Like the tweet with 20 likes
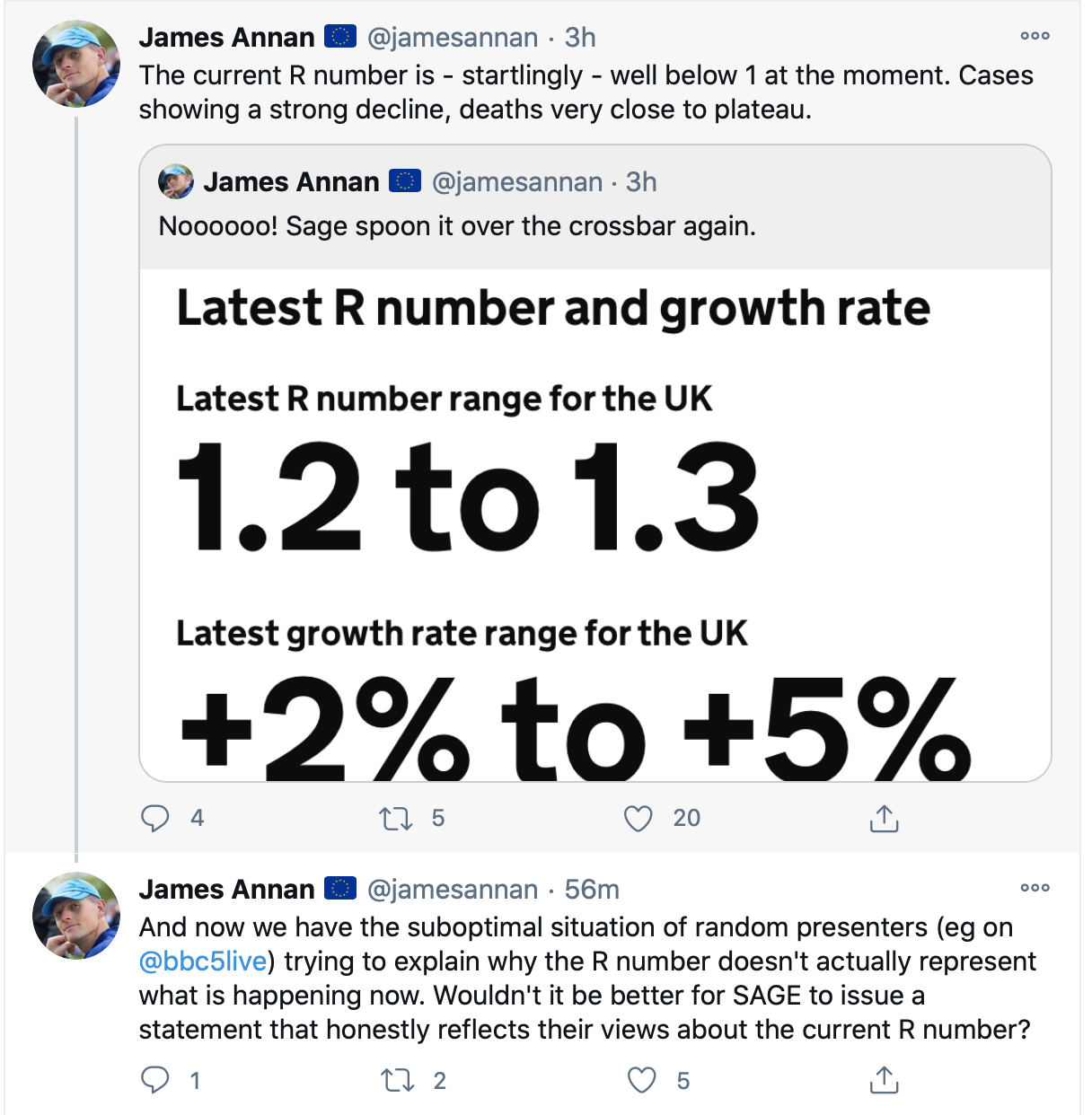The width and height of the screenshot is (1092, 1115). pyautogui.click(x=638, y=818)
